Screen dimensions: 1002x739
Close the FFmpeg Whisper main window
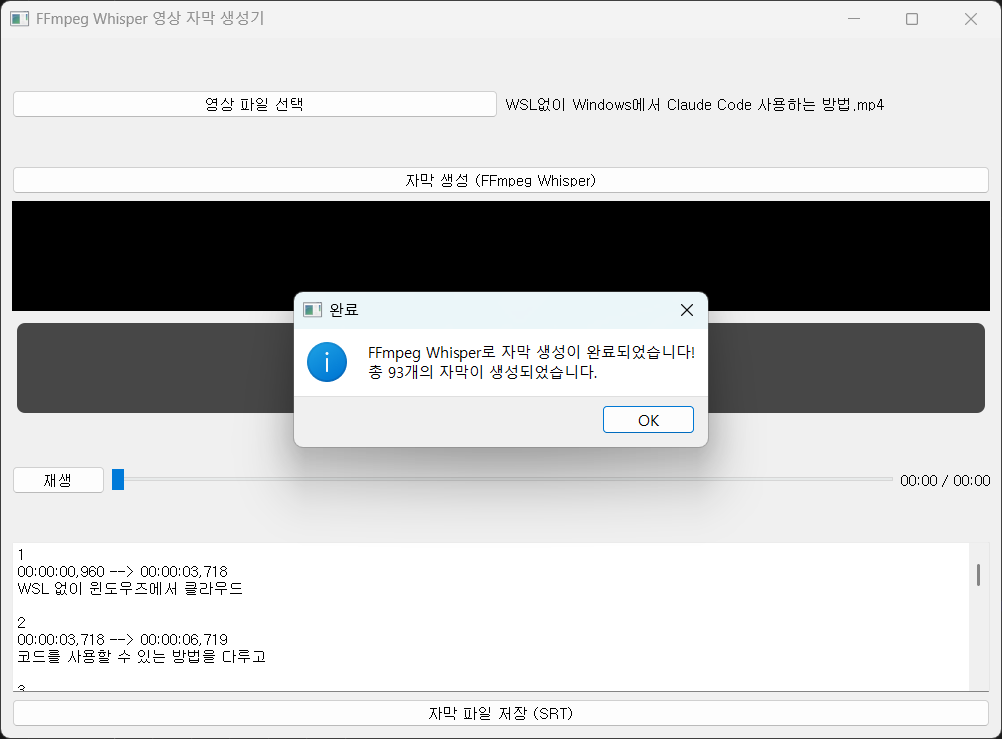tap(971, 19)
